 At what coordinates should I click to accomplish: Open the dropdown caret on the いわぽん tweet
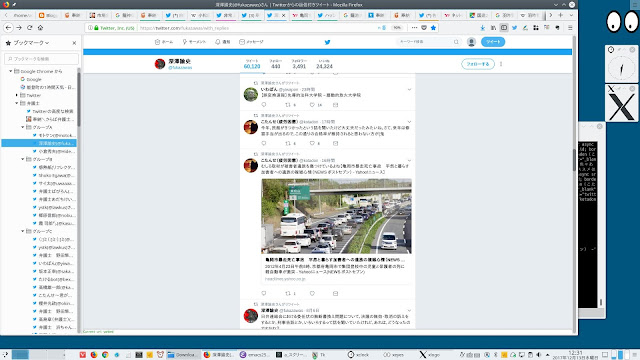[409, 89]
